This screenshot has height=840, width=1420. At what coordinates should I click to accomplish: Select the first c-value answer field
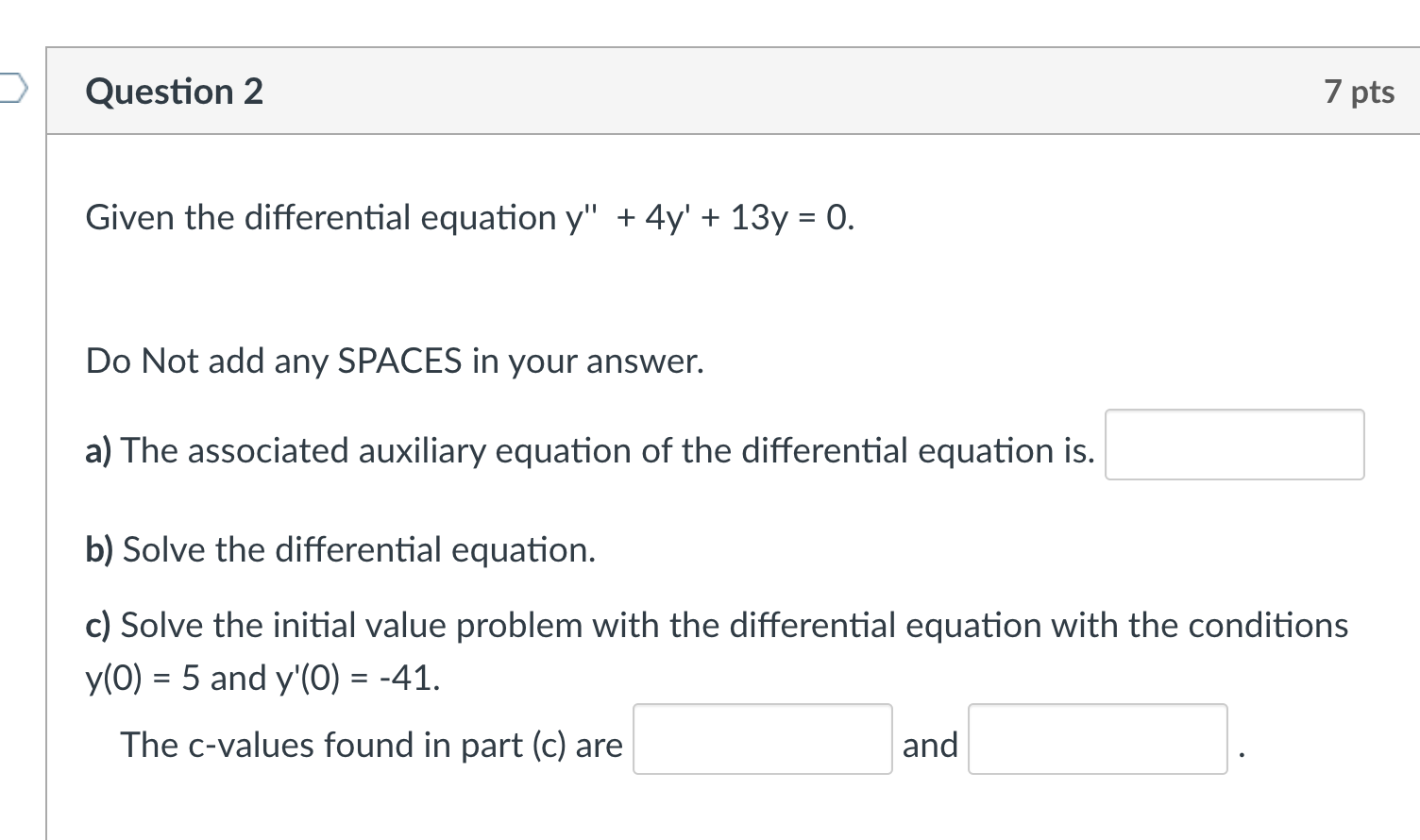tap(761, 742)
